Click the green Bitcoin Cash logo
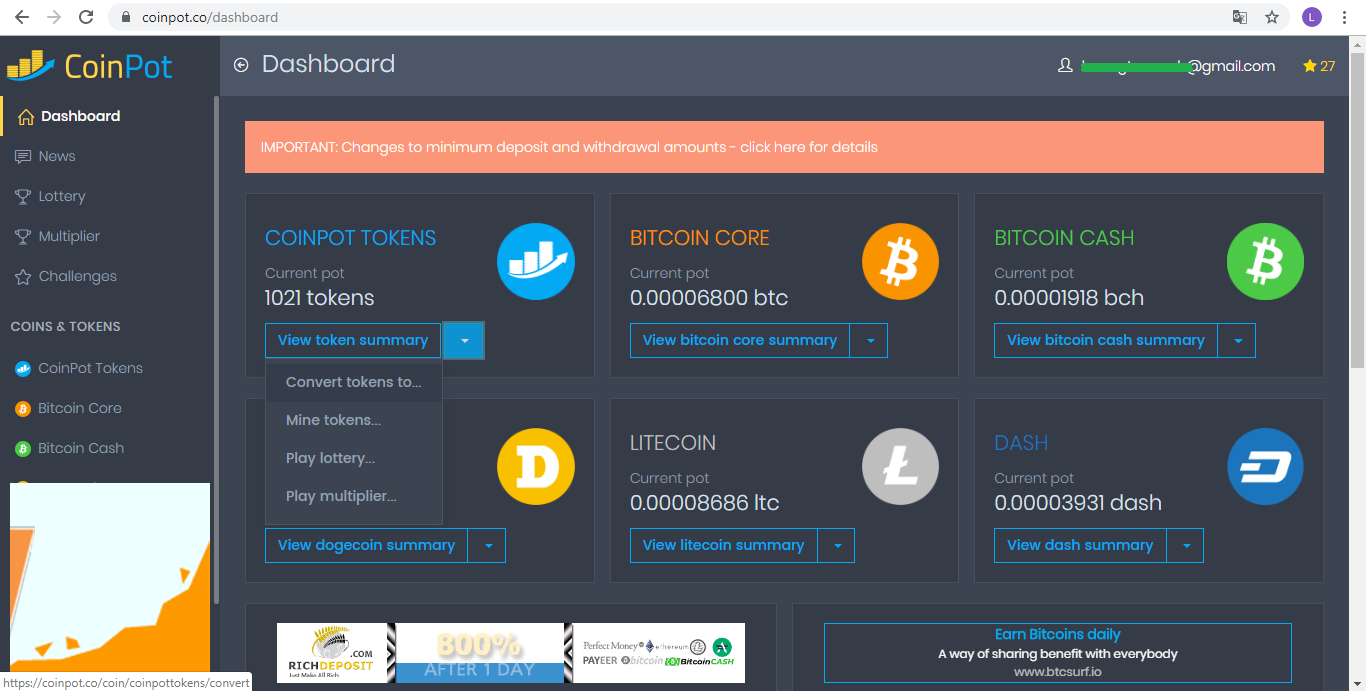The height and width of the screenshot is (691, 1366). pos(1266,262)
